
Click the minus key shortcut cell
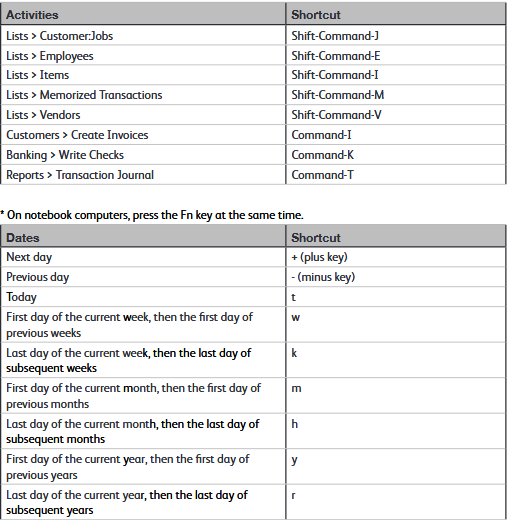(x=396, y=277)
